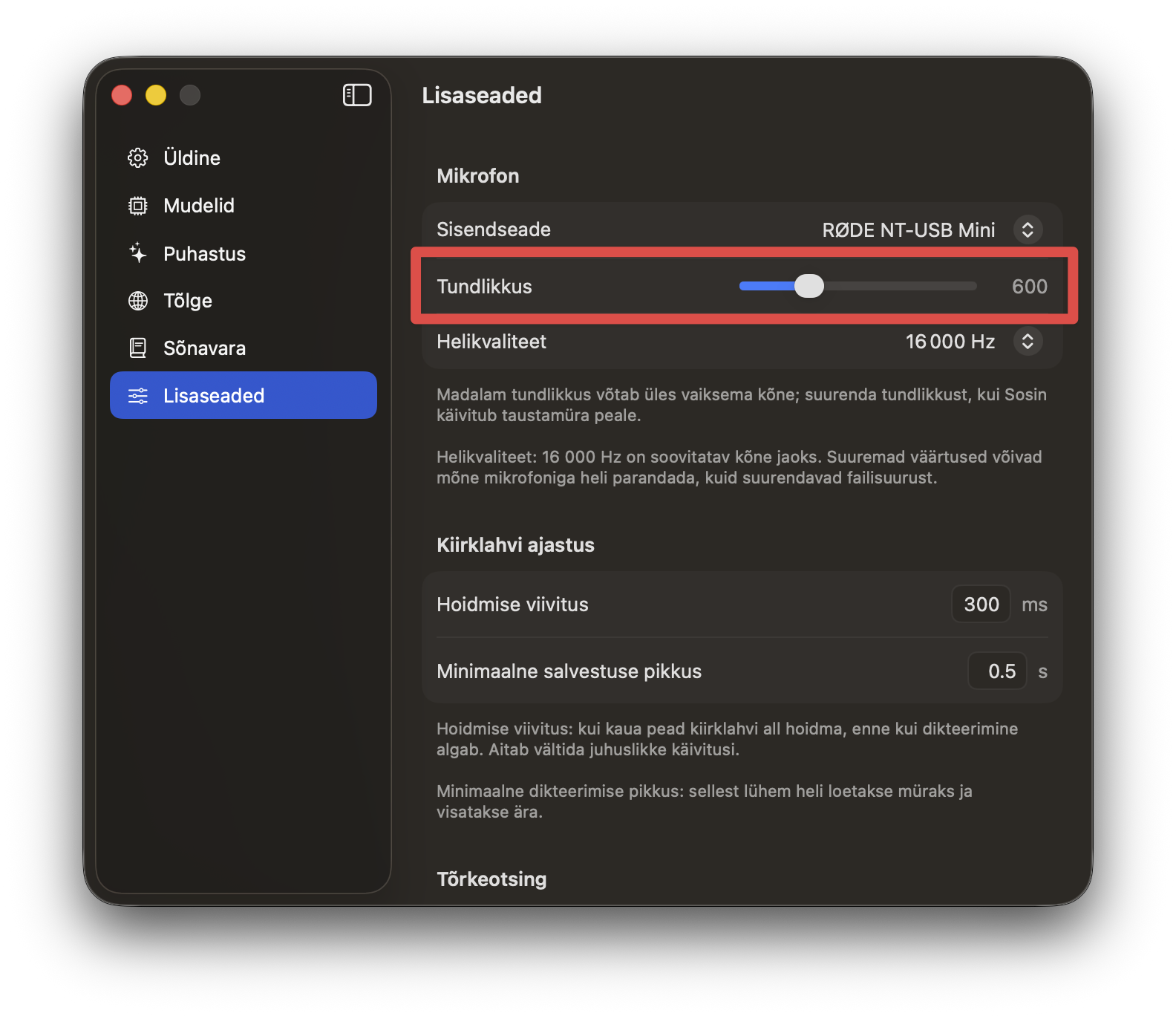The height and width of the screenshot is (1016, 1176).
Task: Open the Sisendseade device dropdown
Action: pos(1028,230)
